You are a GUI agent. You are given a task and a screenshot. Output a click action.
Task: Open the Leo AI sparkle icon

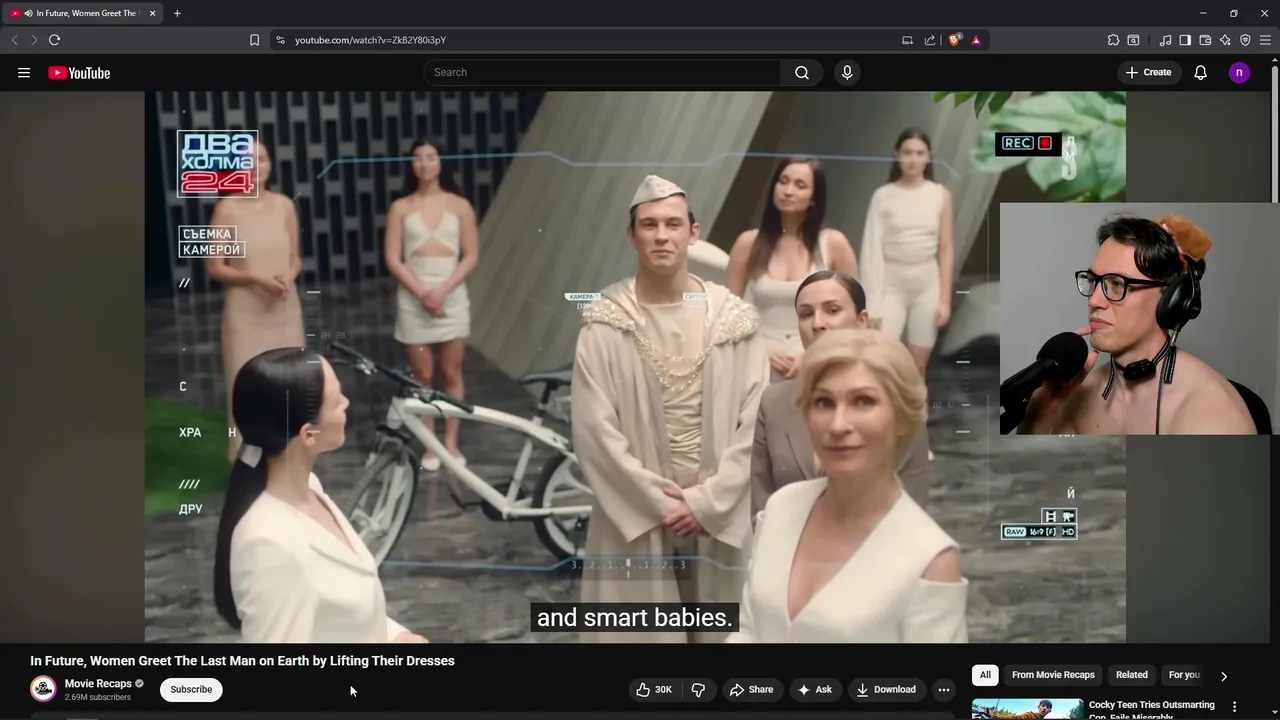(x=1225, y=40)
